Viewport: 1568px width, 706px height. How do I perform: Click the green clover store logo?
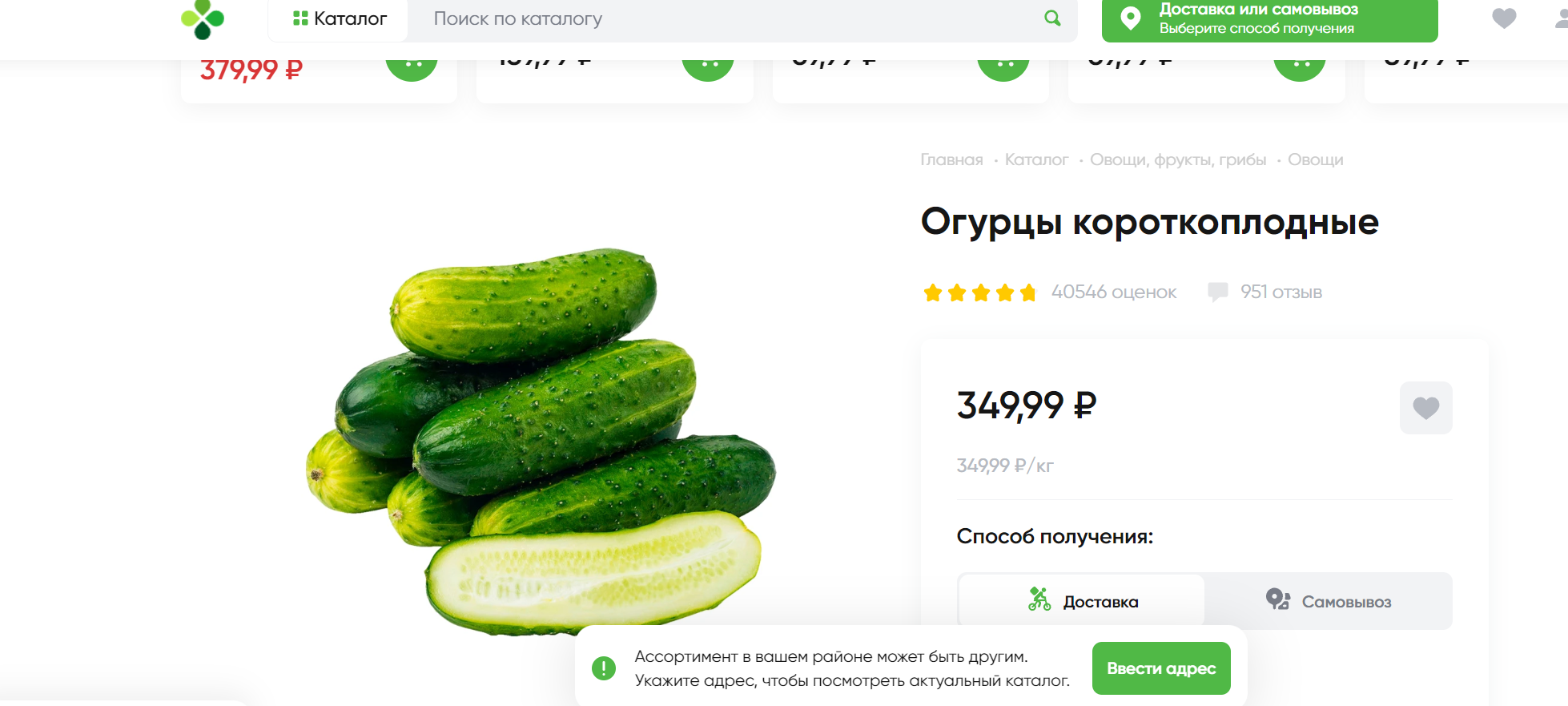click(x=203, y=19)
